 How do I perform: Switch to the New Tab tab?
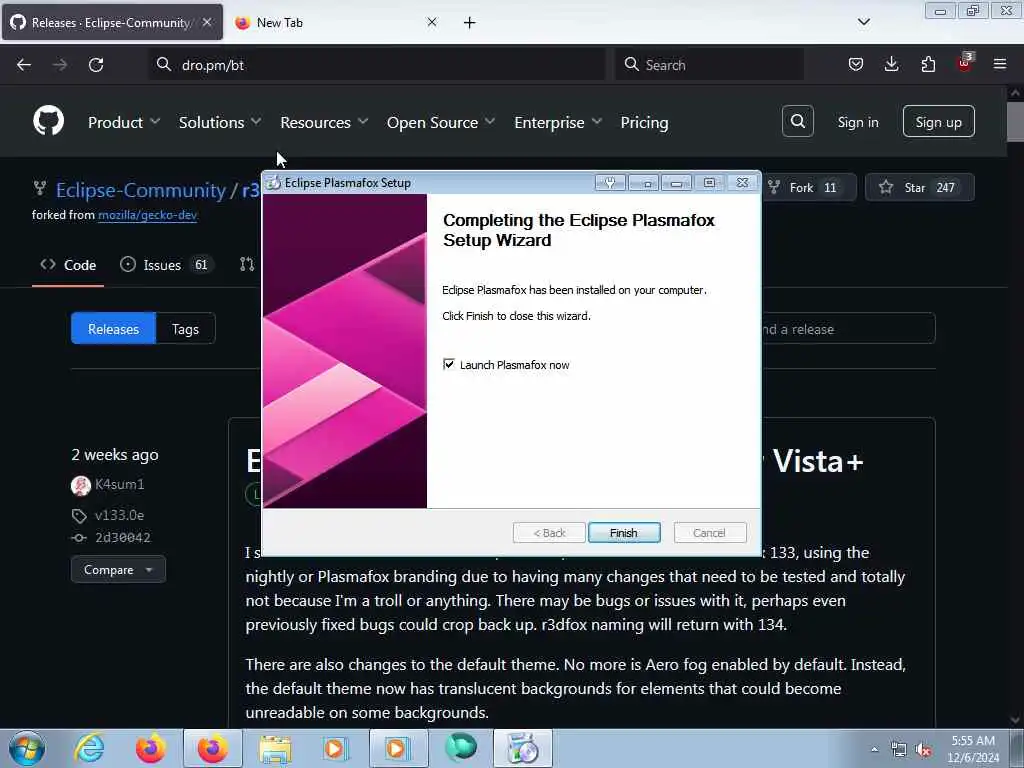click(336, 22)
